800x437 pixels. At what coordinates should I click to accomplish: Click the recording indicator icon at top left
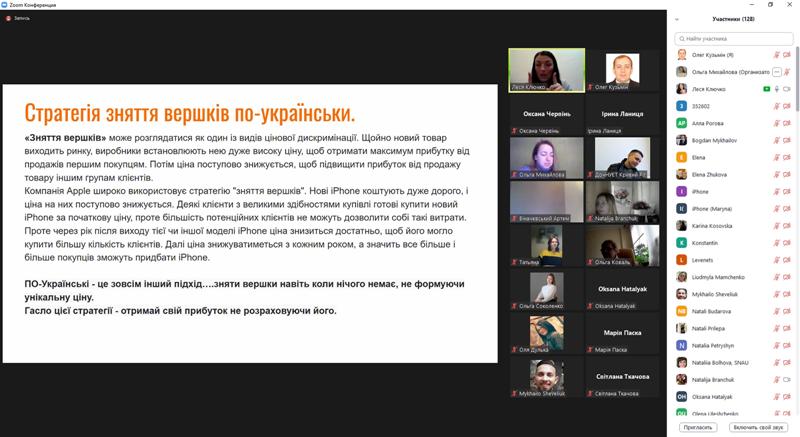click(x=8, y=18)
